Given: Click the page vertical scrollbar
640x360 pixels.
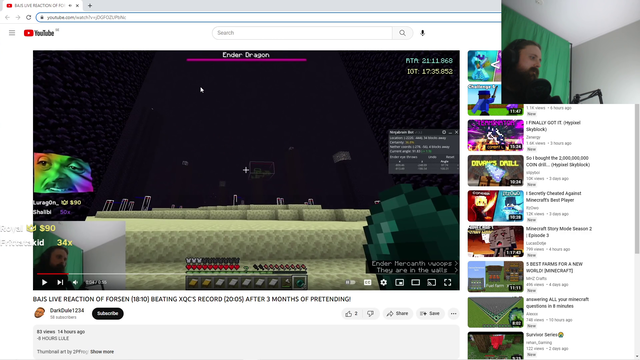Looking at the screenshot, I should click(637, 180).
